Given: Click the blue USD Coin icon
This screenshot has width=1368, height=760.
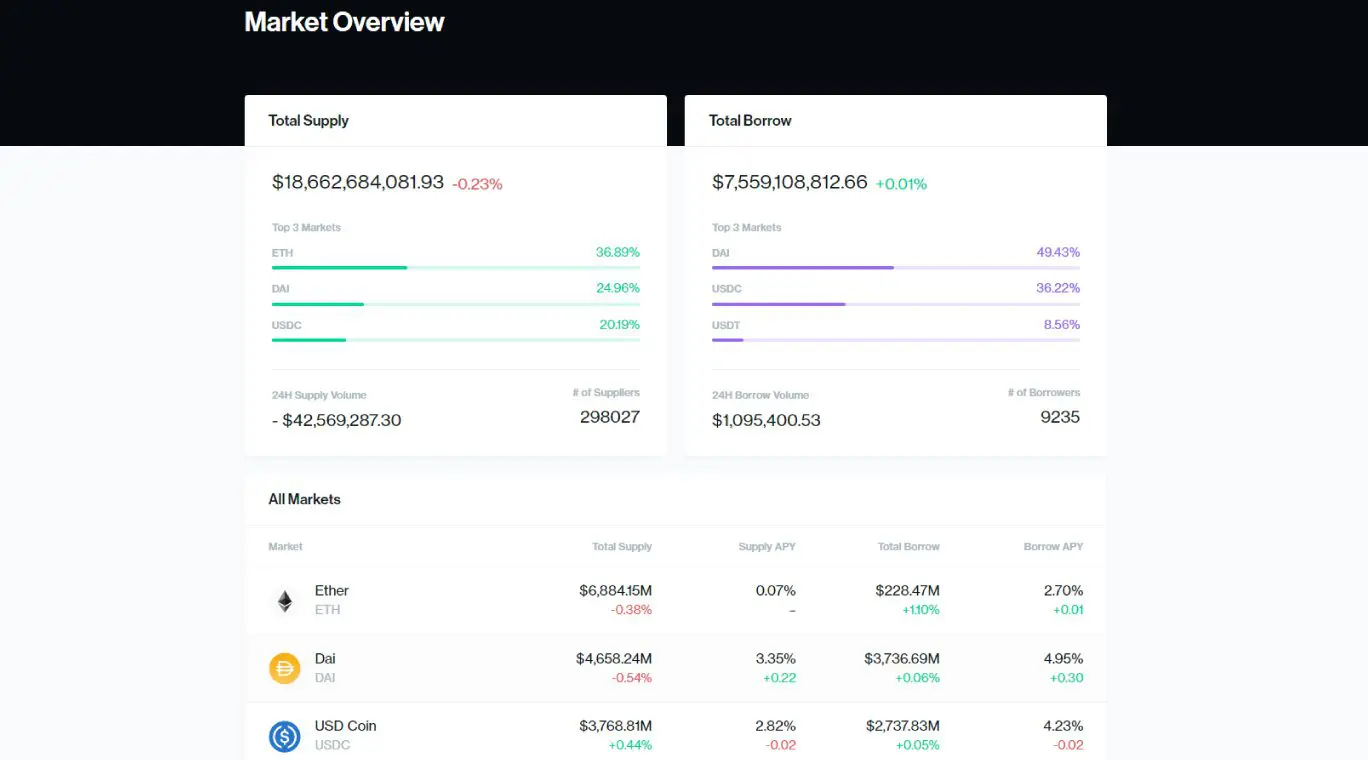Looking at the screenshot, I should tap(285, 737).
